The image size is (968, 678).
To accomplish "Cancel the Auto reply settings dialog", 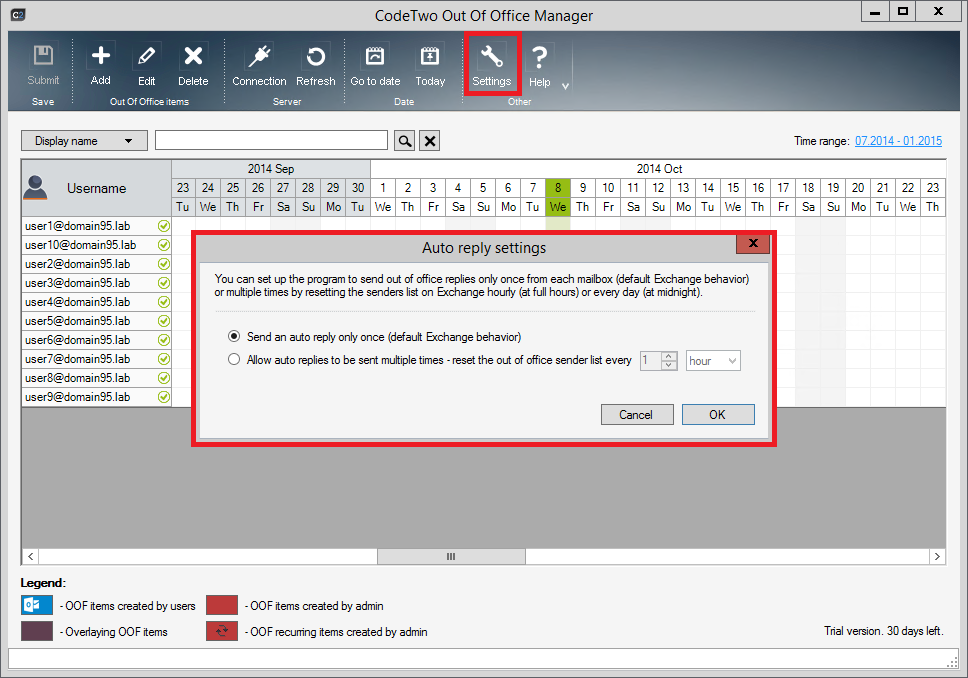I will 636,414.
